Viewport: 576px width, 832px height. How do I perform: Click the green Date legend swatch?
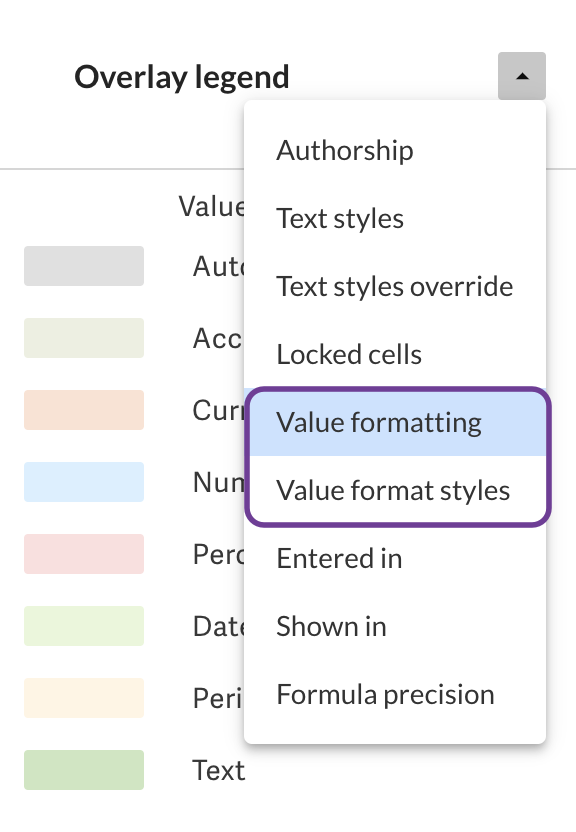[x=83, y=626]
